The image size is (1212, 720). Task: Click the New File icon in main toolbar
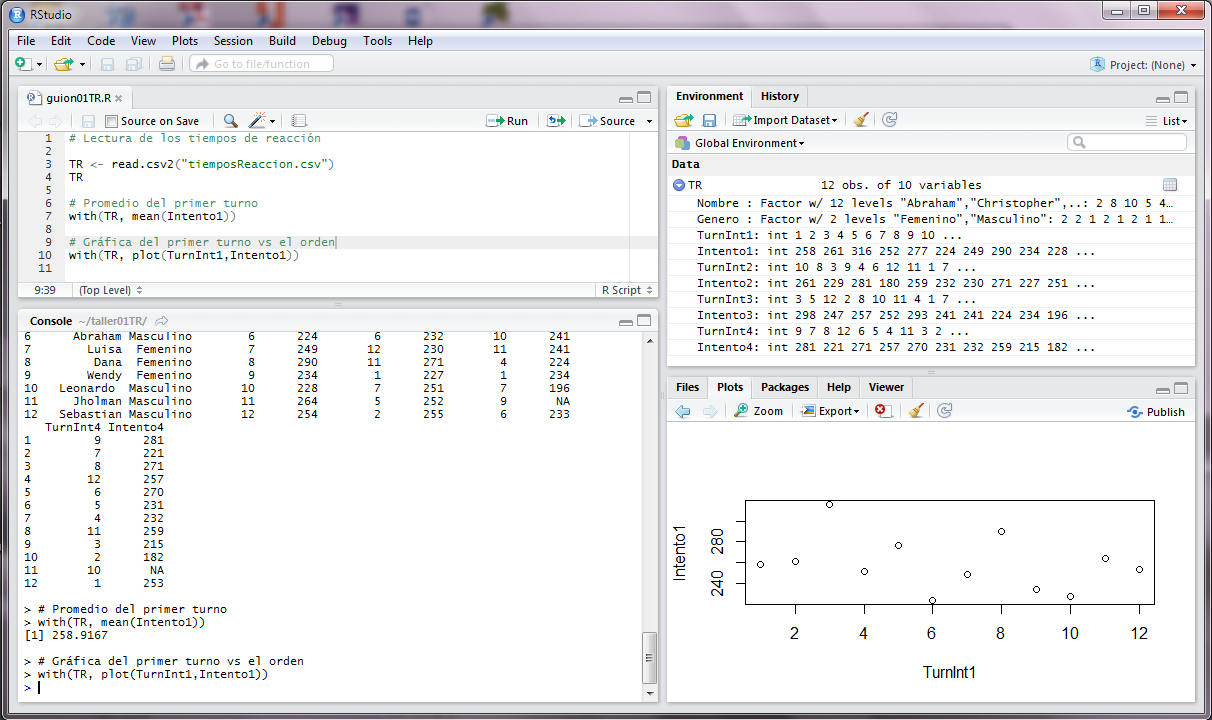click(x=23, y=64)
